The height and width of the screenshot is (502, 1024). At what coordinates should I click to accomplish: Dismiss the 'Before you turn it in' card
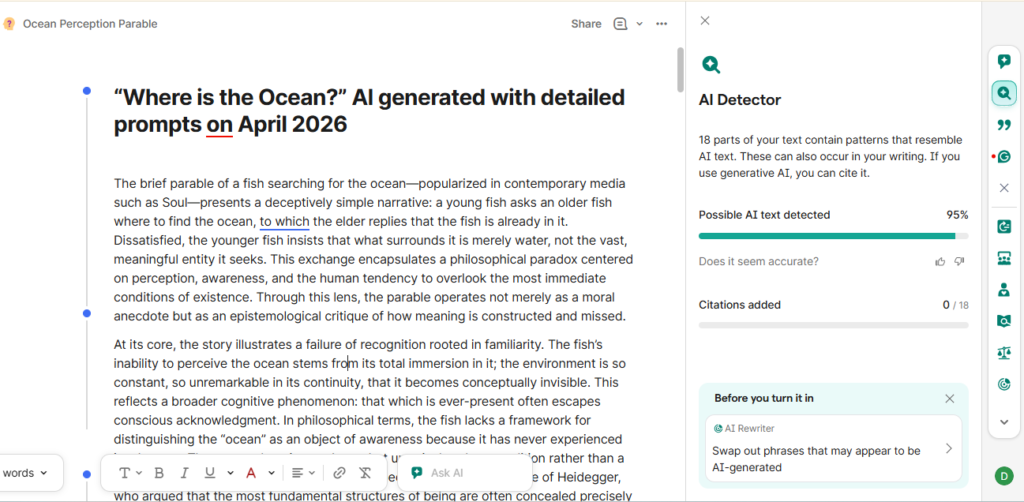tap(950, 398)
